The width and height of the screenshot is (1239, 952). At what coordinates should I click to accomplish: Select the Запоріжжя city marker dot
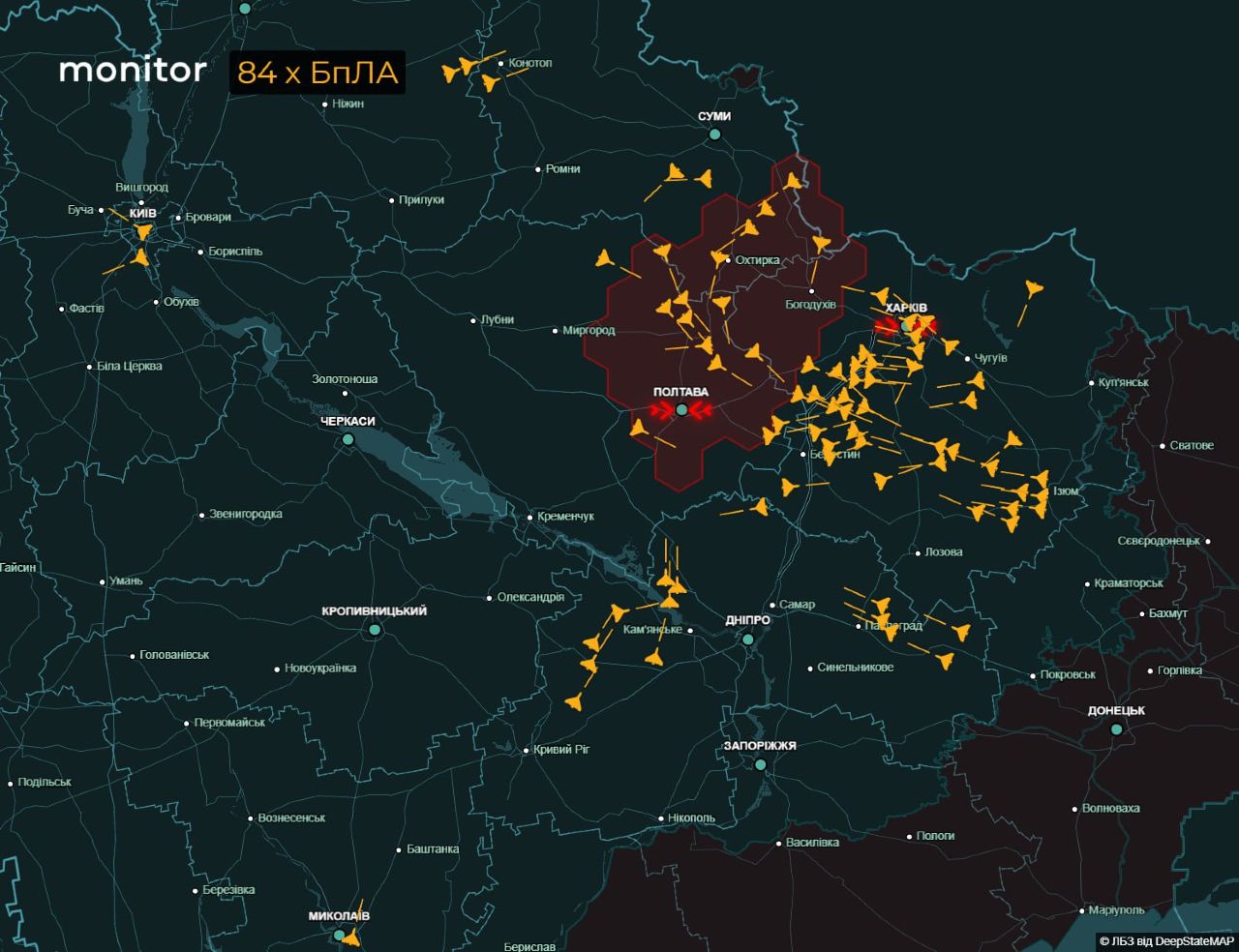(761, 764)
